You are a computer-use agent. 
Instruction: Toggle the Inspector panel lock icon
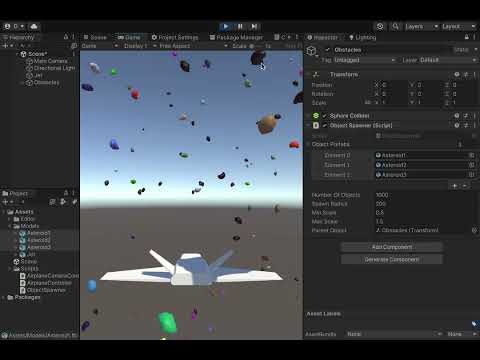(x=467, y=37)
